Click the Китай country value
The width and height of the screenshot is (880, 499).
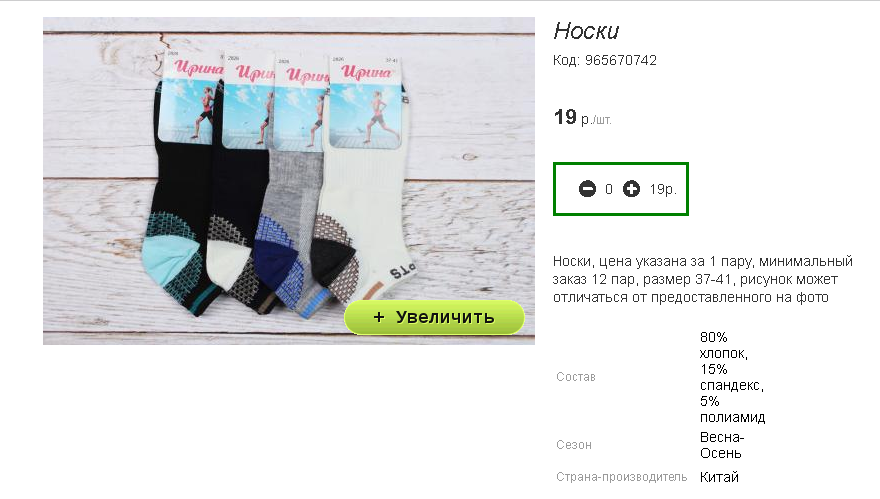[x=719, y=477]
